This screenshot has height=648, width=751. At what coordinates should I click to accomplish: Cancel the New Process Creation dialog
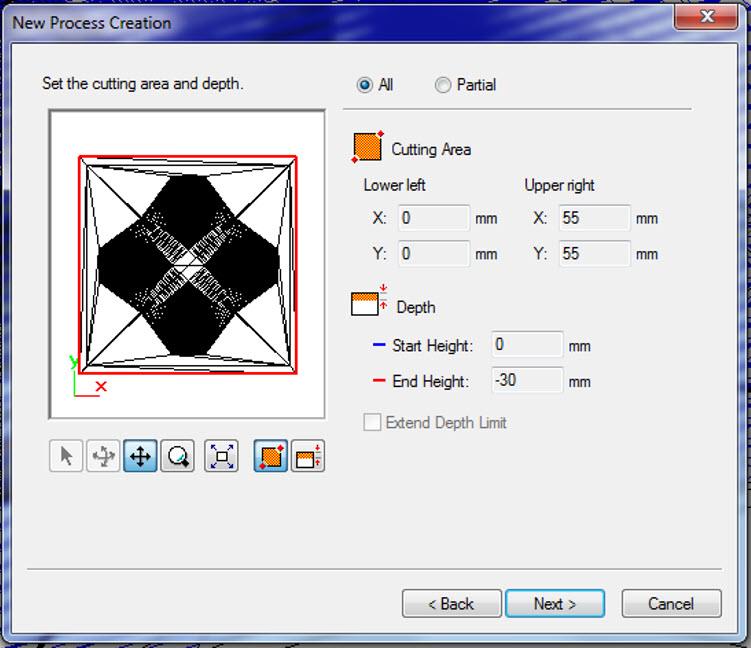tap(671, 603)
